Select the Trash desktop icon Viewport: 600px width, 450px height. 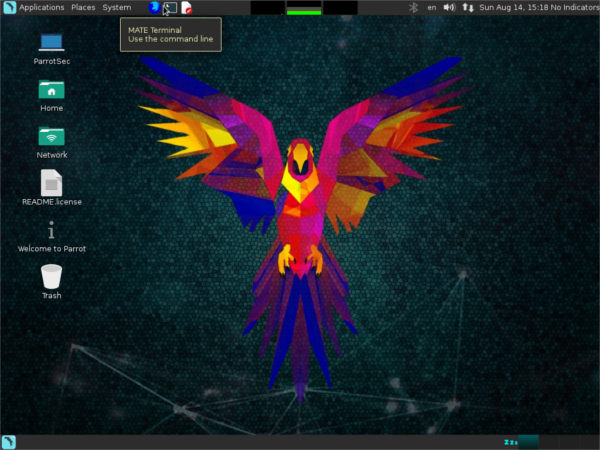pyautogui.click(x=51, y=282)
